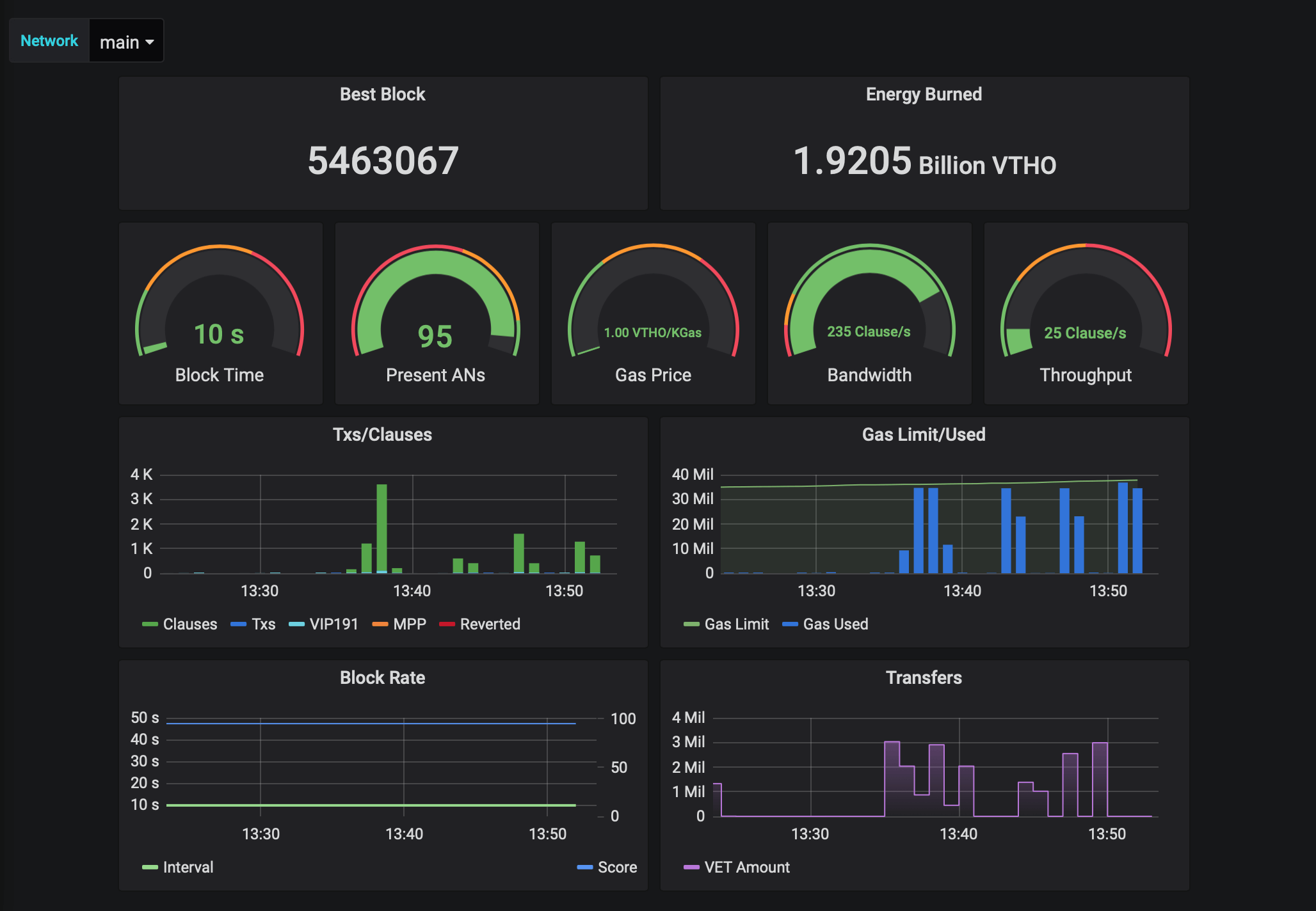Toggle VET Amount legend entry
The image size is (1316, 911).
[x=746, y=867]
